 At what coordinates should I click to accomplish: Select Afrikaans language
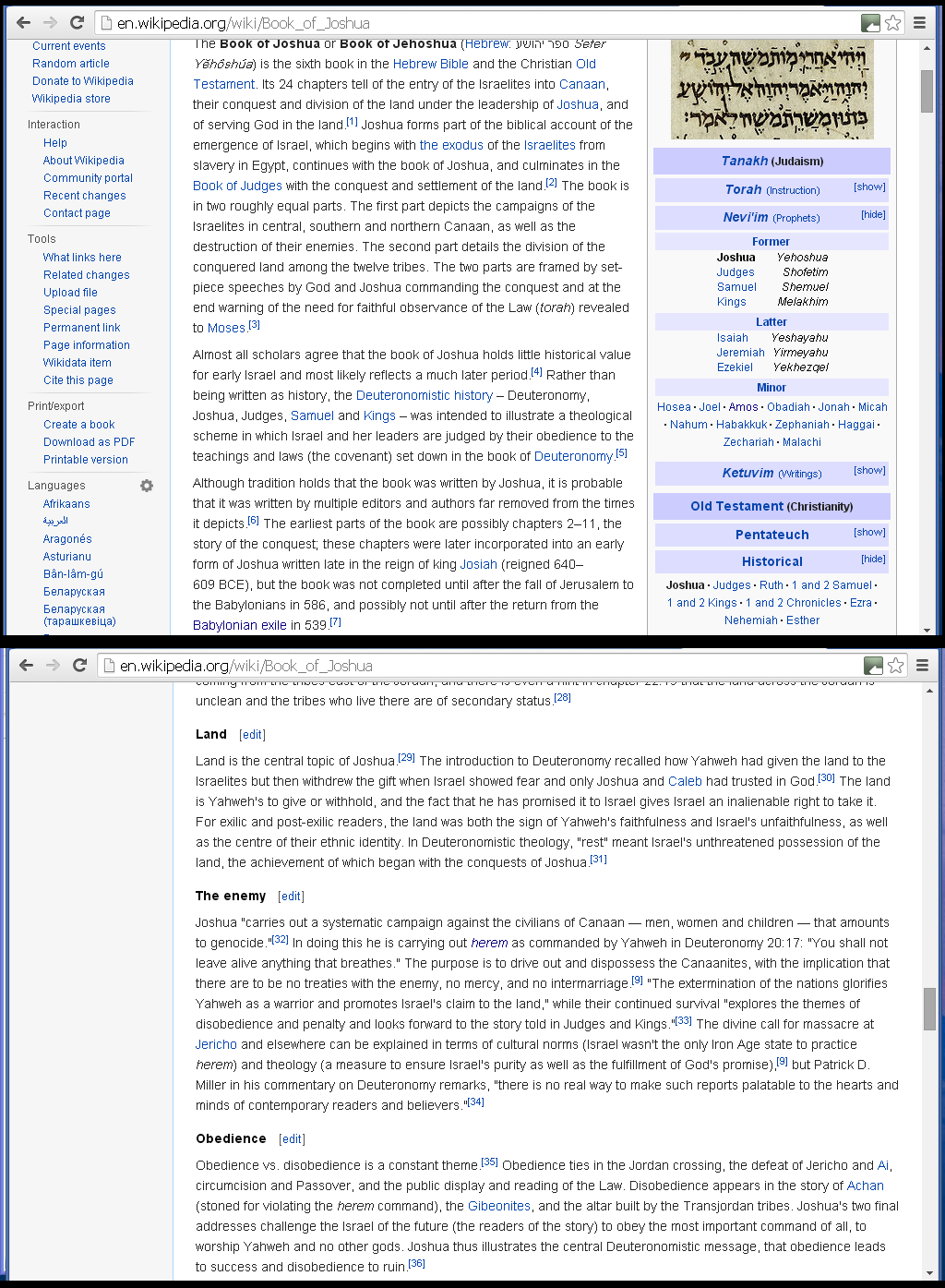66,504
